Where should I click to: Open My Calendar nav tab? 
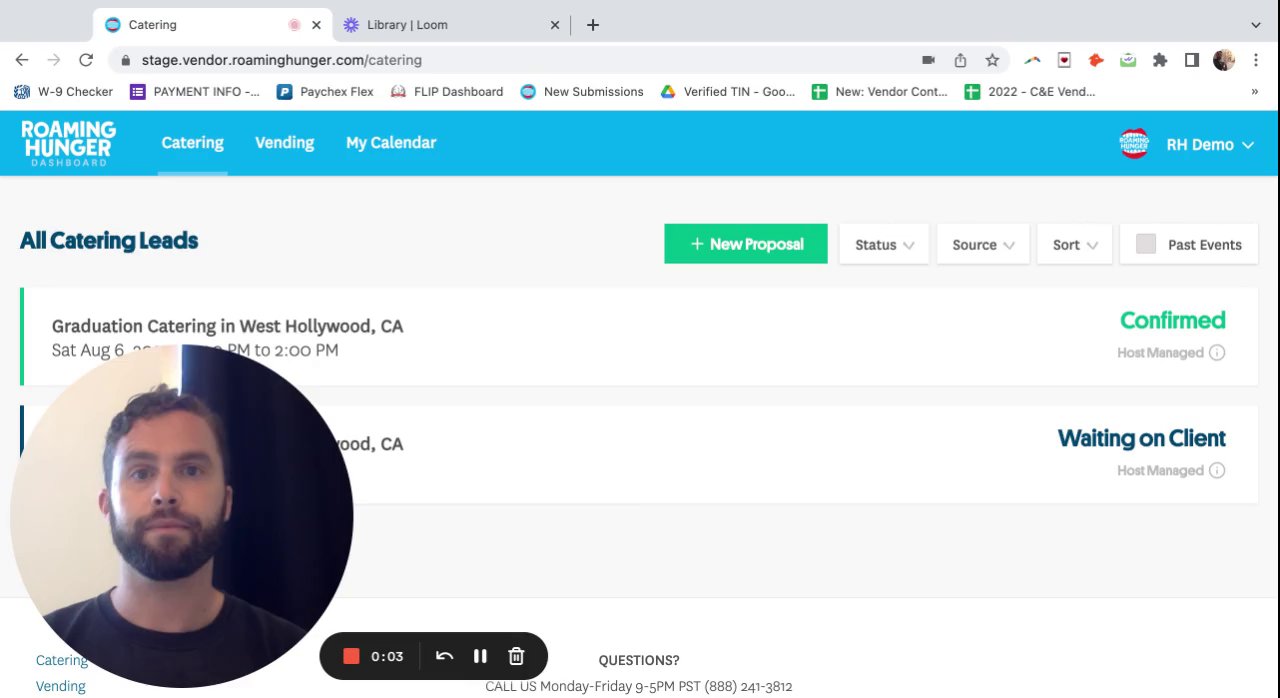(x=391, y=143)
